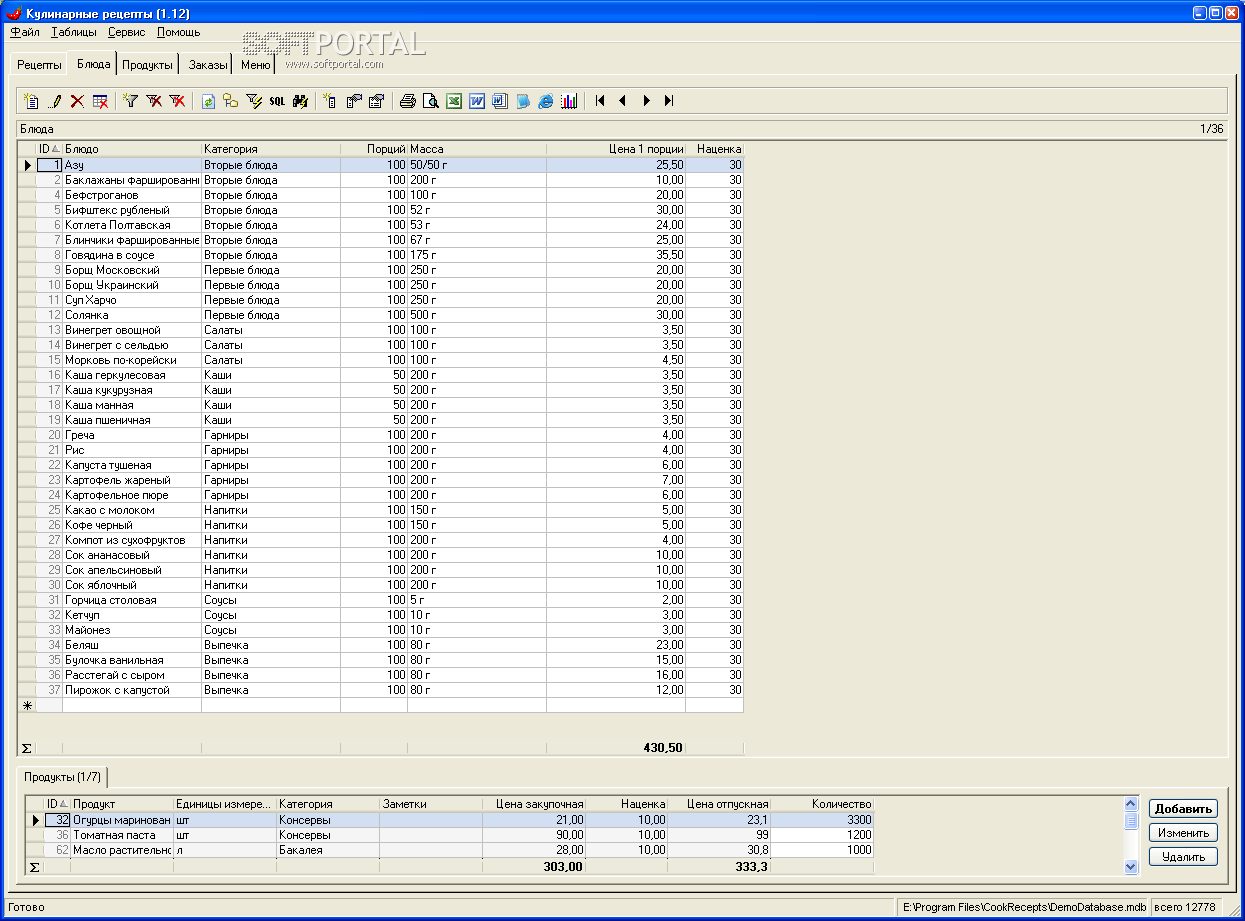Click the Говядина в соусе price cell 35,50

[616, 255]
